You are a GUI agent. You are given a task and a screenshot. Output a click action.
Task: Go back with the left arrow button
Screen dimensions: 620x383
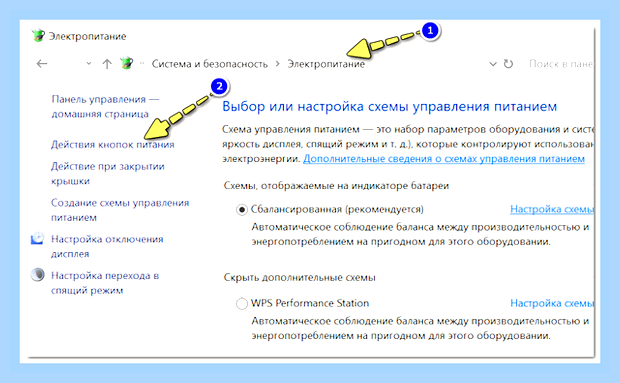click(x=42, y=64)
